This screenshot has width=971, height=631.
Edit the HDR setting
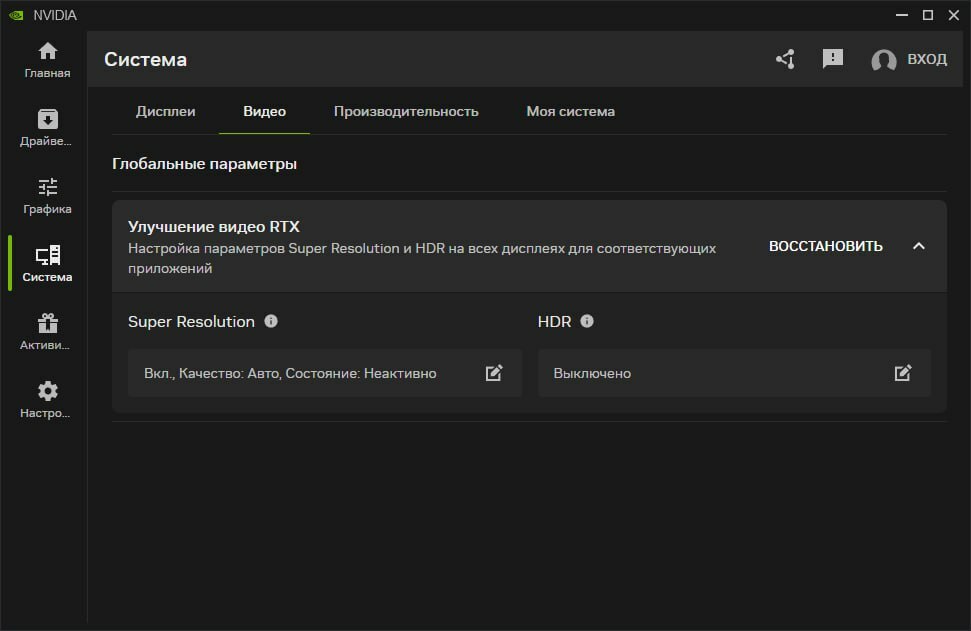click(x=903, y=373)
